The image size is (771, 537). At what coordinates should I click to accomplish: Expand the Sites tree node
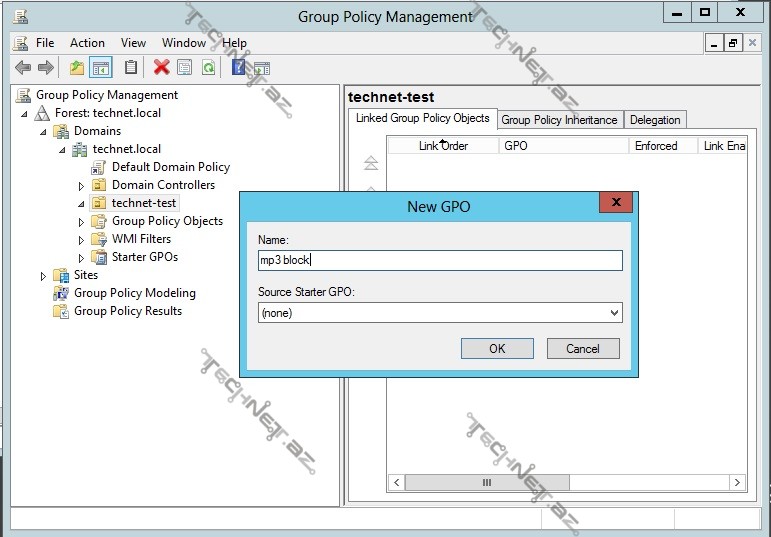44,276
